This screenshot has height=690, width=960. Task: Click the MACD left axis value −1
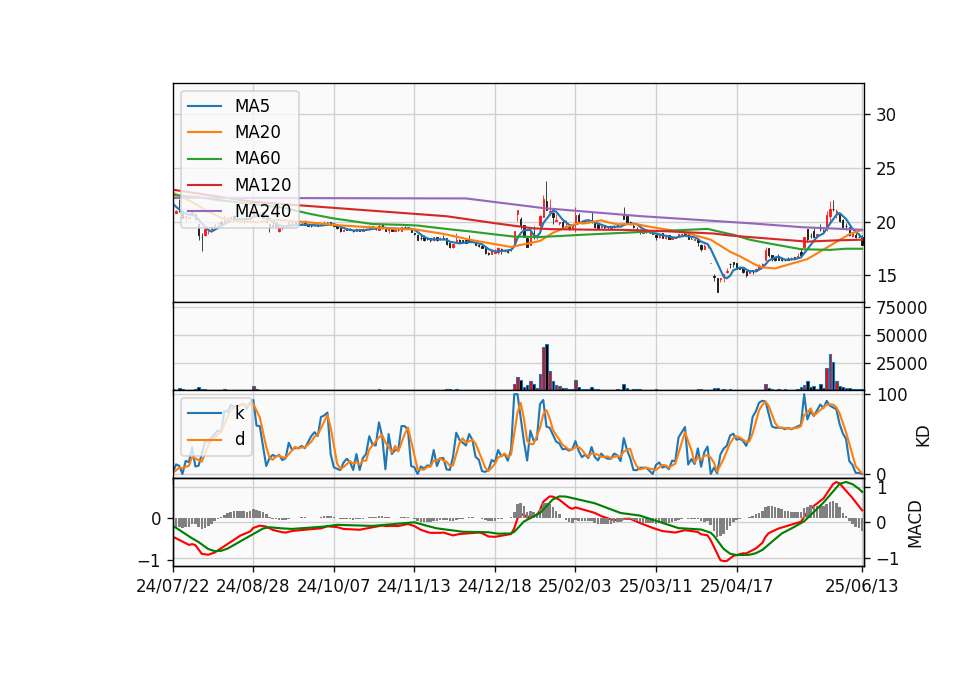coord(150,561)
